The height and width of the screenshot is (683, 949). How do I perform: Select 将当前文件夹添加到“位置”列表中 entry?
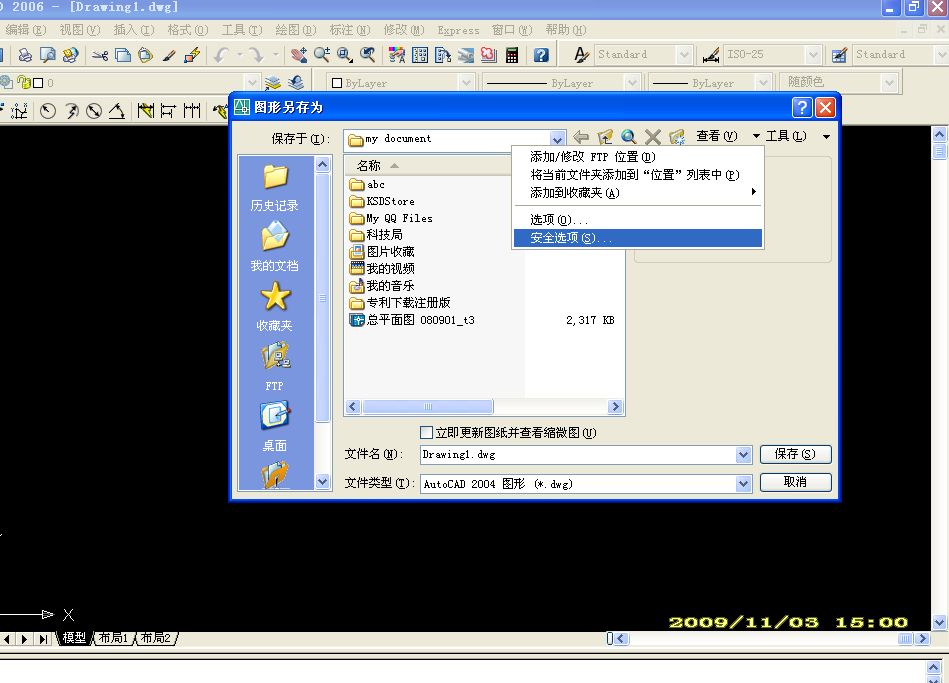click(637, 175)
